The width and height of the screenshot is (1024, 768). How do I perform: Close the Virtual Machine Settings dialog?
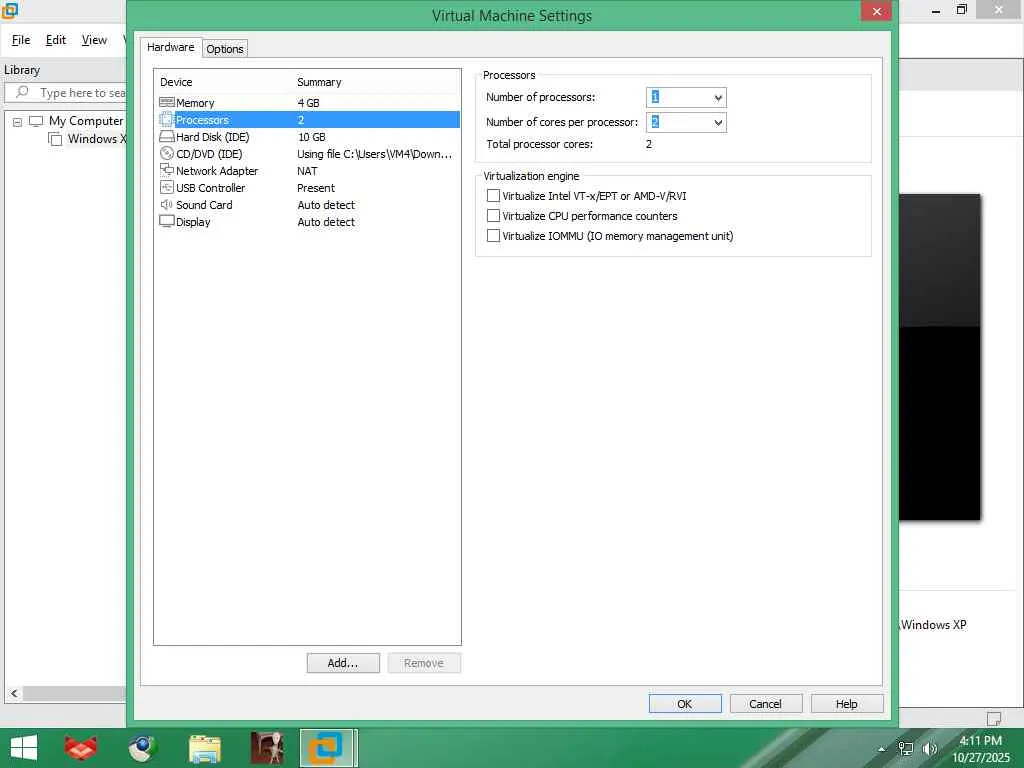(876, 11)
